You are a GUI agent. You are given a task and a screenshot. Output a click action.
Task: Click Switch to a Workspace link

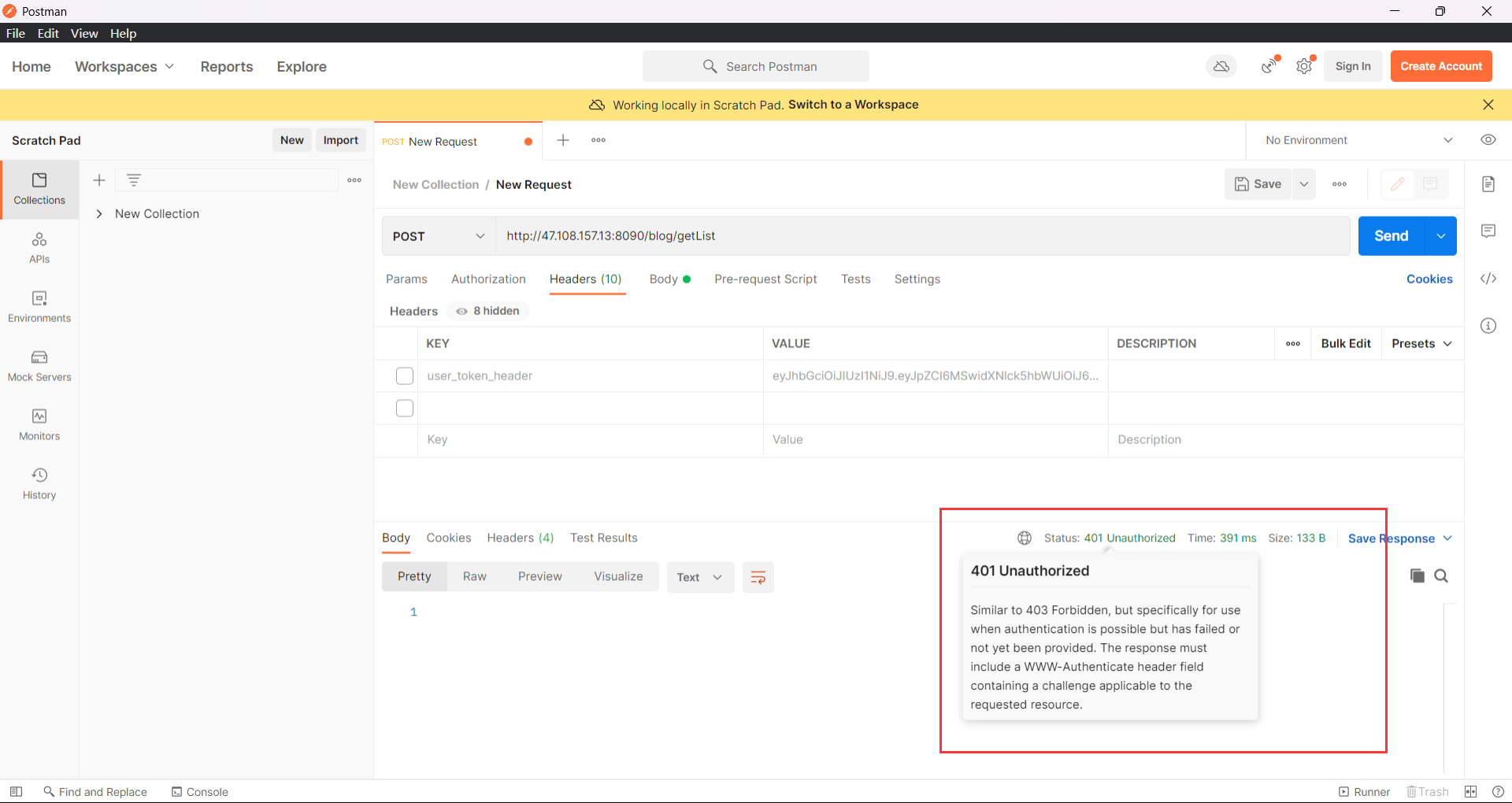click(x=853, y=105)
